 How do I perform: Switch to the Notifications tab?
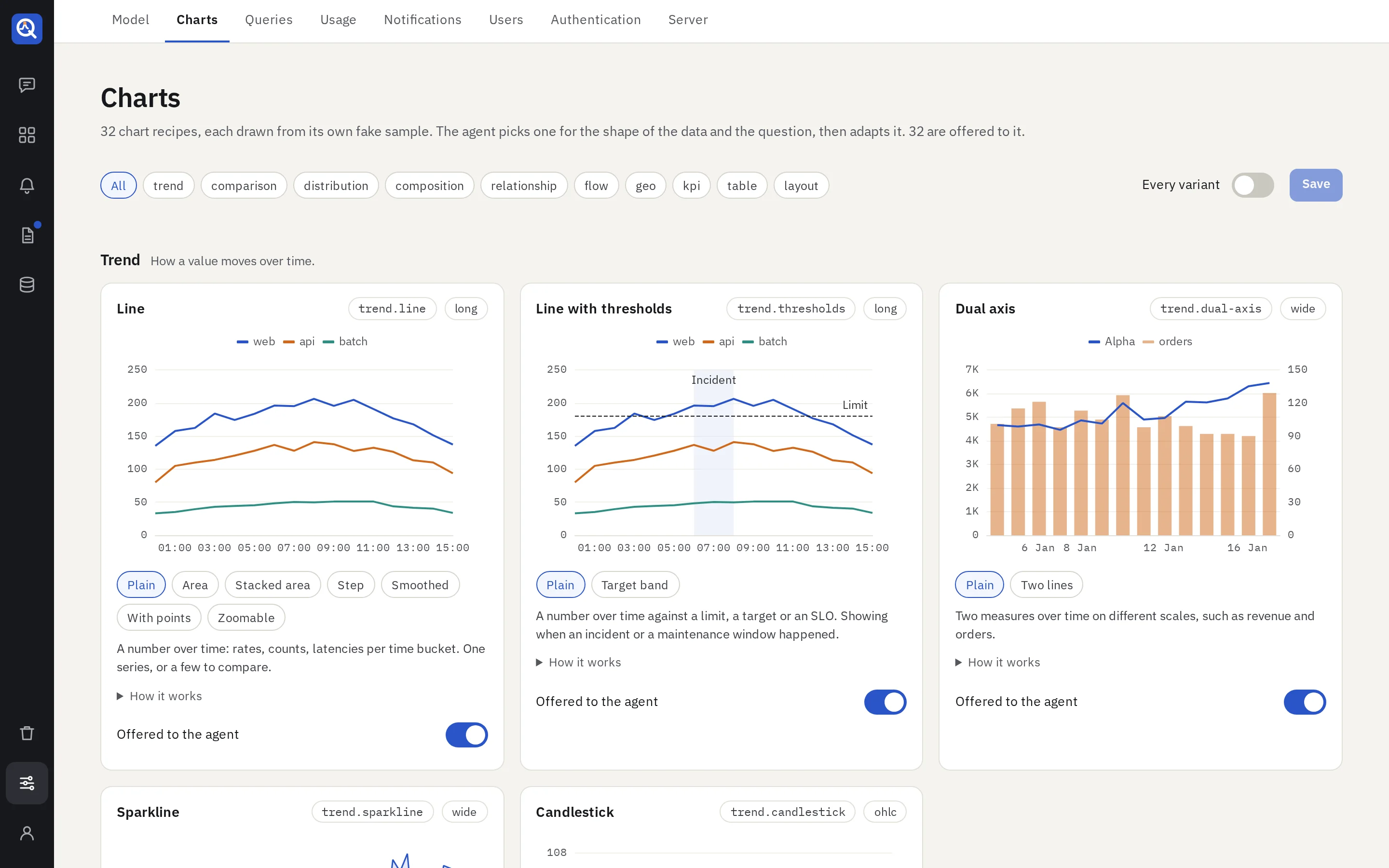click(x=422, y=19)
